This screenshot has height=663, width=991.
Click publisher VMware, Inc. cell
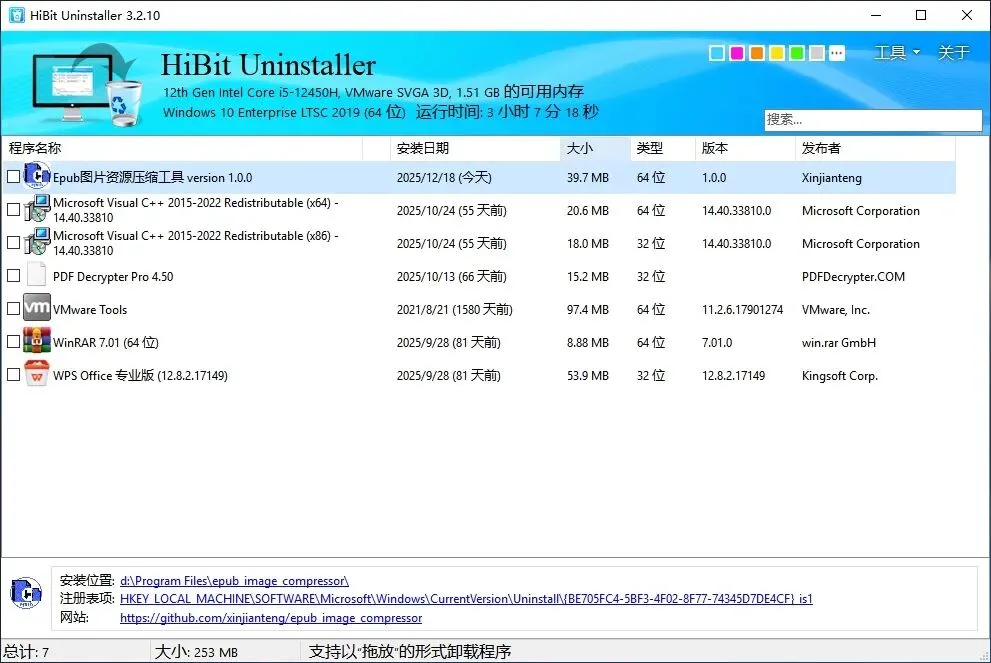pyautogui.click(x=836, y=310)
